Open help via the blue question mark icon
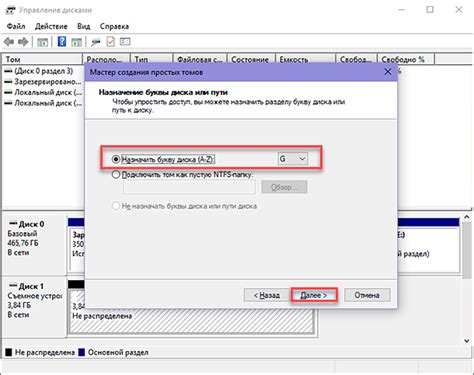Screen dimensions: 474x375 click(x=62, y=42)
